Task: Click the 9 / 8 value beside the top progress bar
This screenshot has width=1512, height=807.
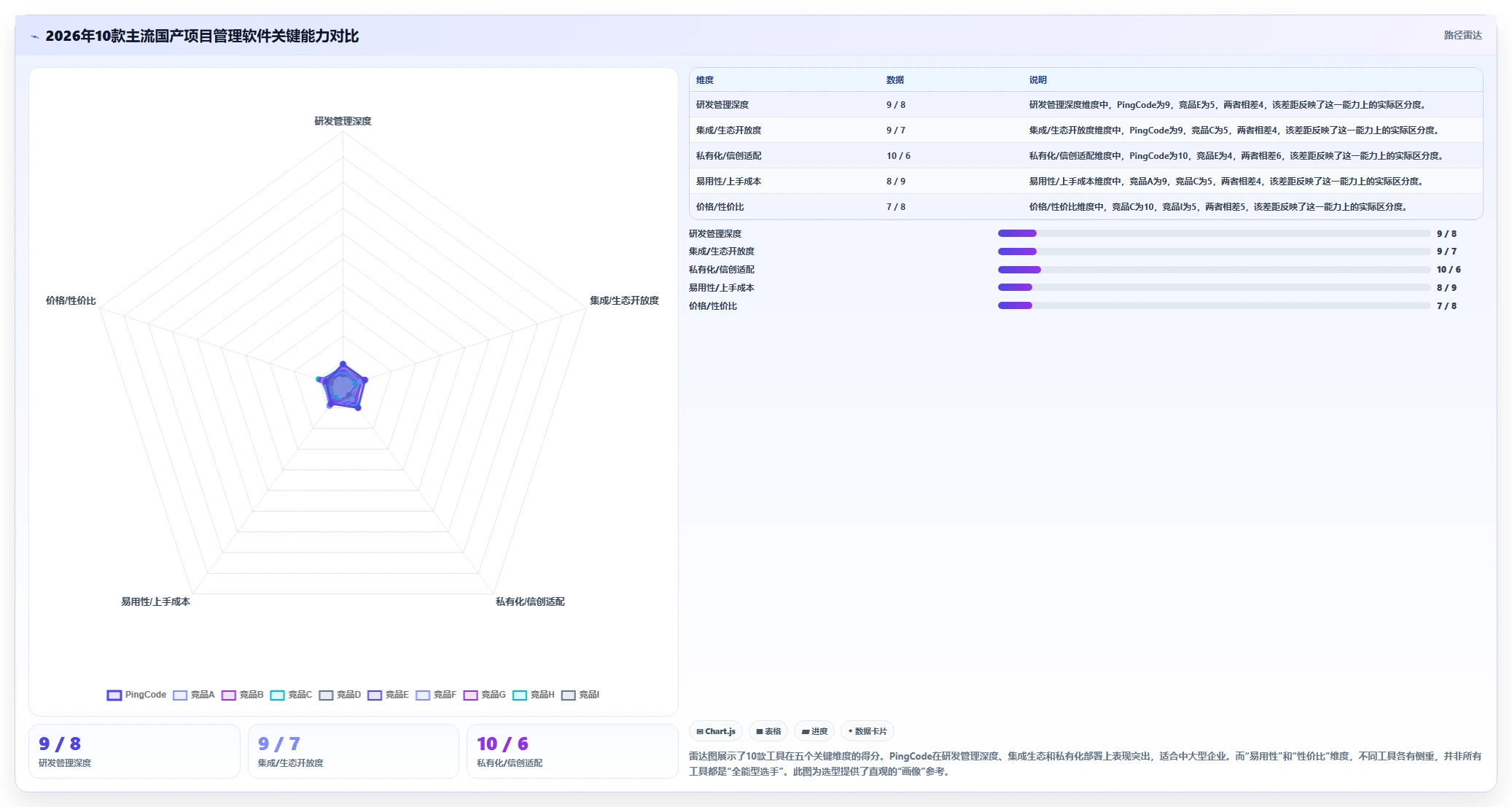Action: pos(1446,234)
